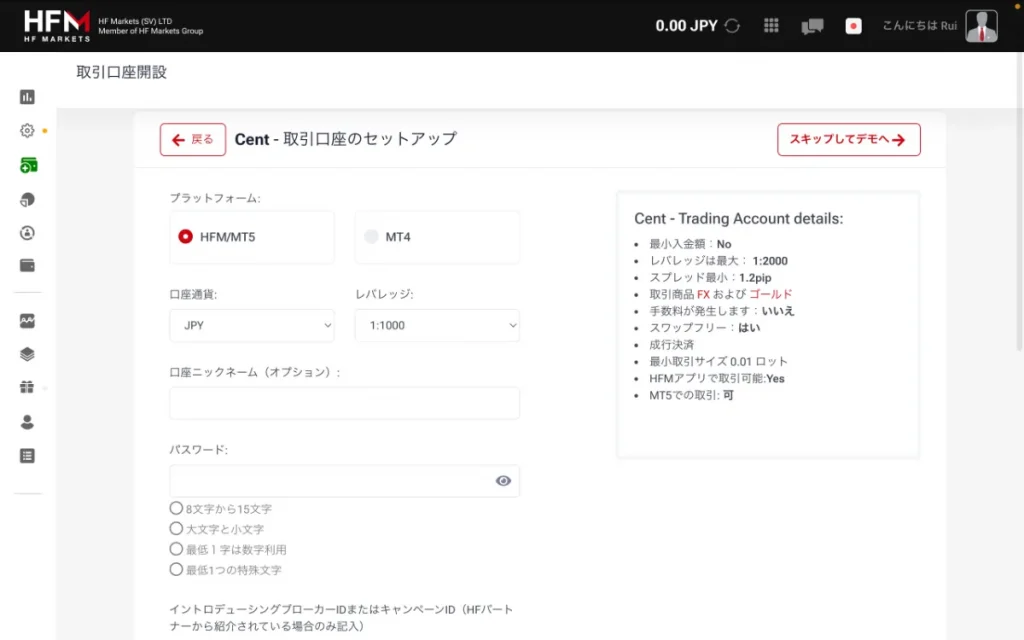The width and height of the screenshot is (1024, 640).
Task: Click the page vertical scrollbar
Action: (1019, 202)
